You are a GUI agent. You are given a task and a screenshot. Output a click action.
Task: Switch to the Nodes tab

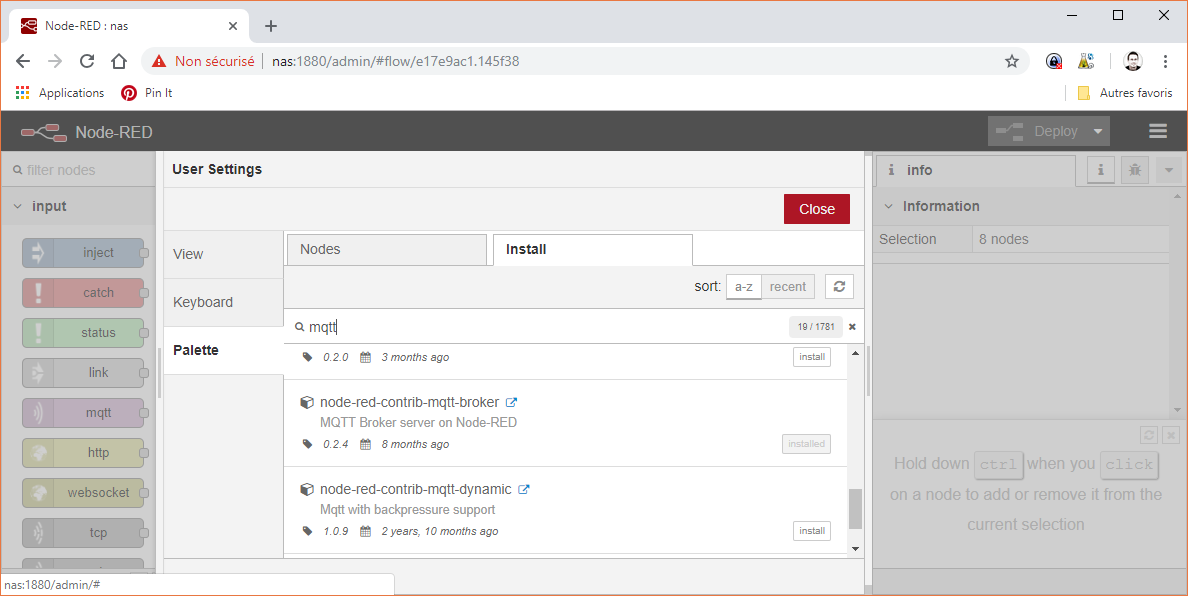pos(385,249)
